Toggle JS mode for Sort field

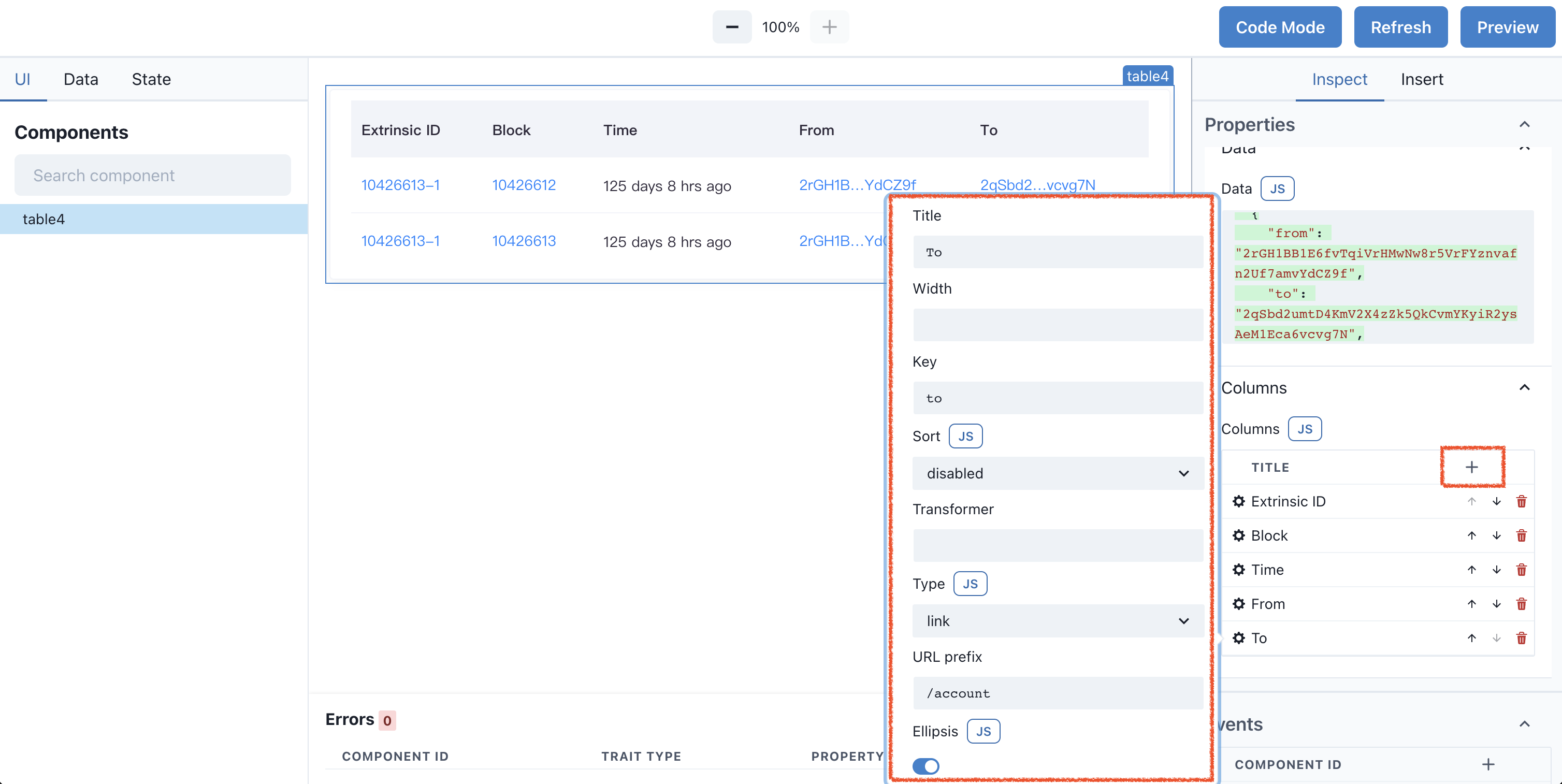[x=965, y=436]
